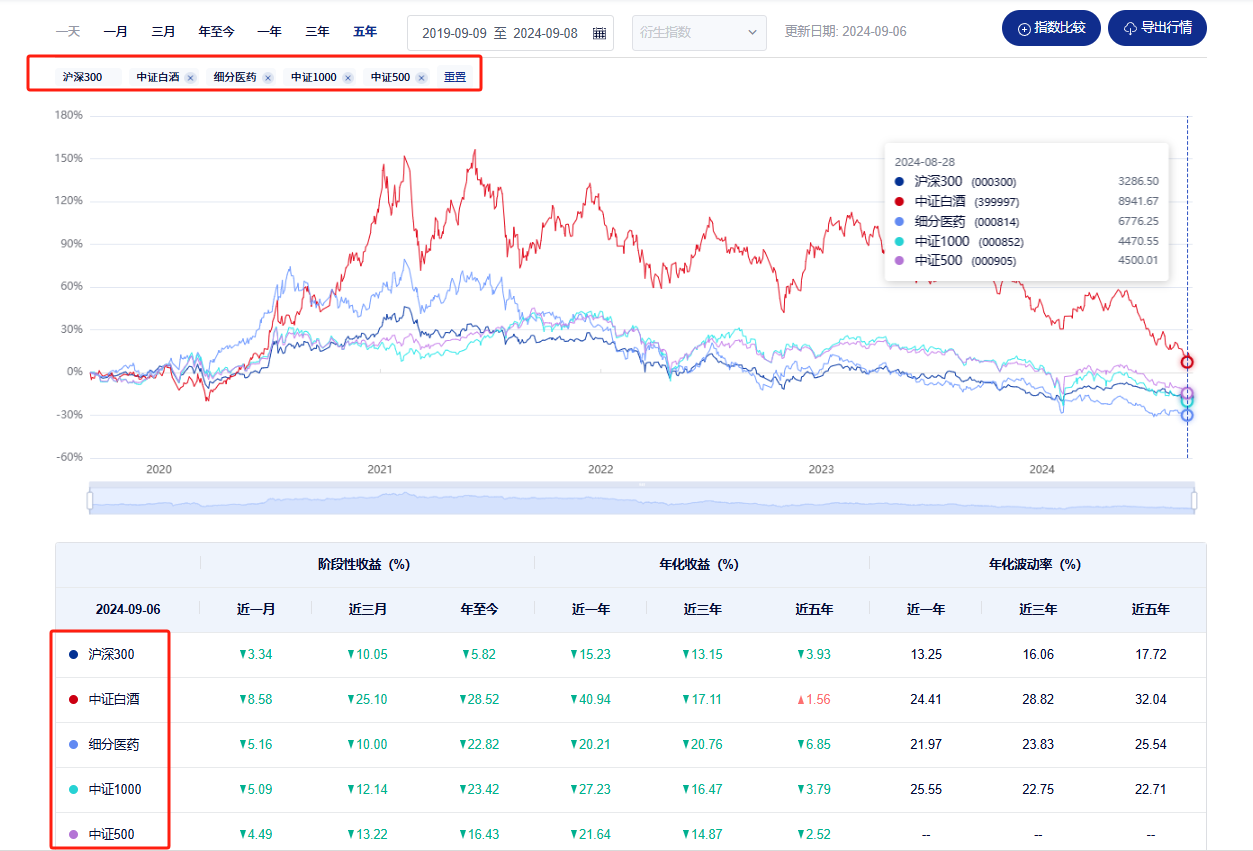Click the cyan 中证1000 dot in table

pyautogui.click(x=73, y=790)
